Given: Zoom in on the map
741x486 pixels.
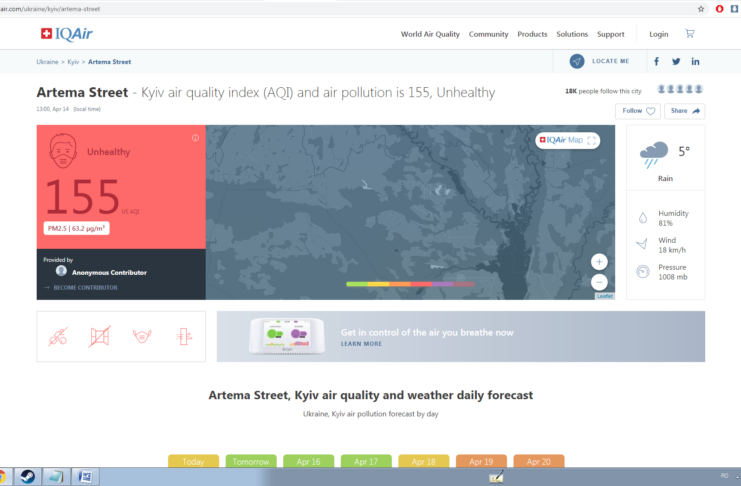Looking at the screenshot, I should (x=599, y=261).
